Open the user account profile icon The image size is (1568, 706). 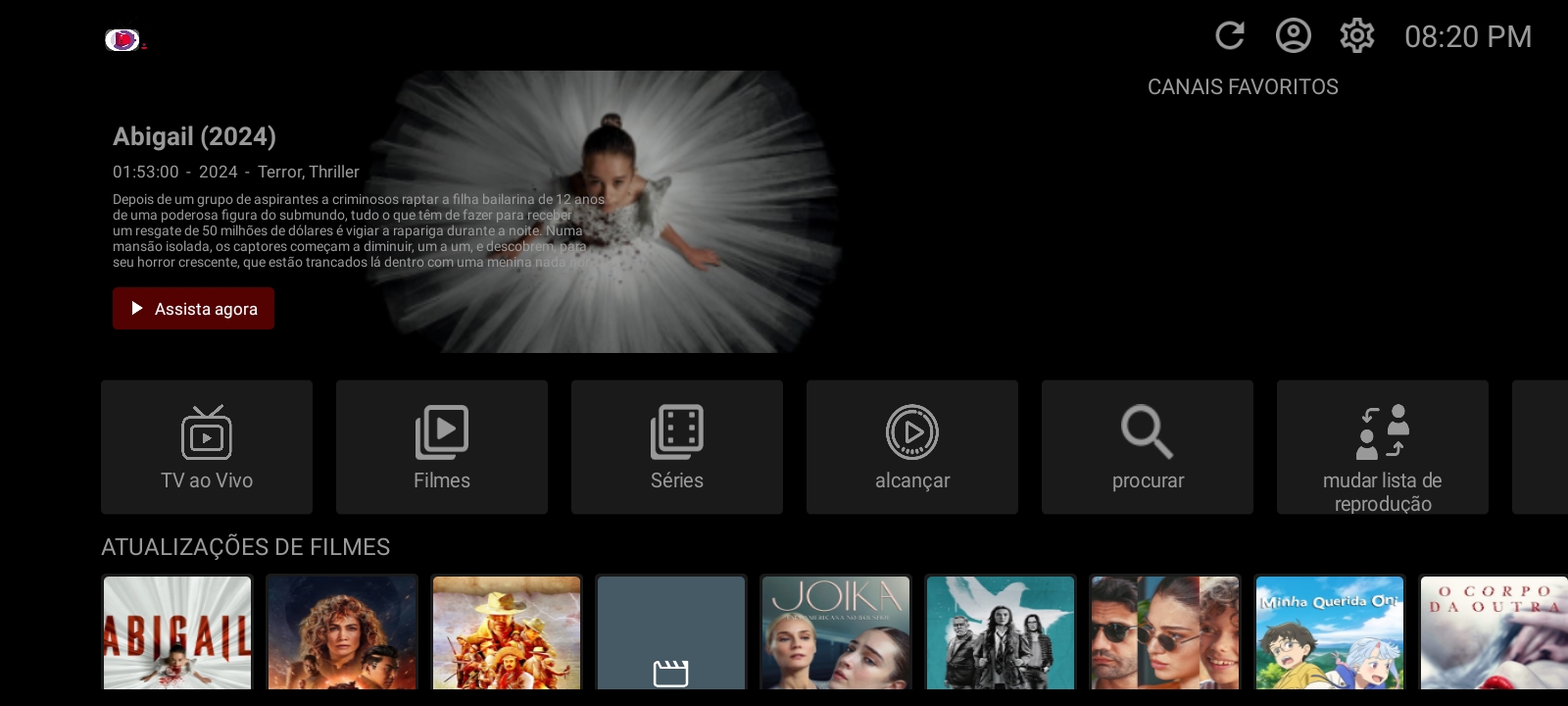tap(1294, 36)
